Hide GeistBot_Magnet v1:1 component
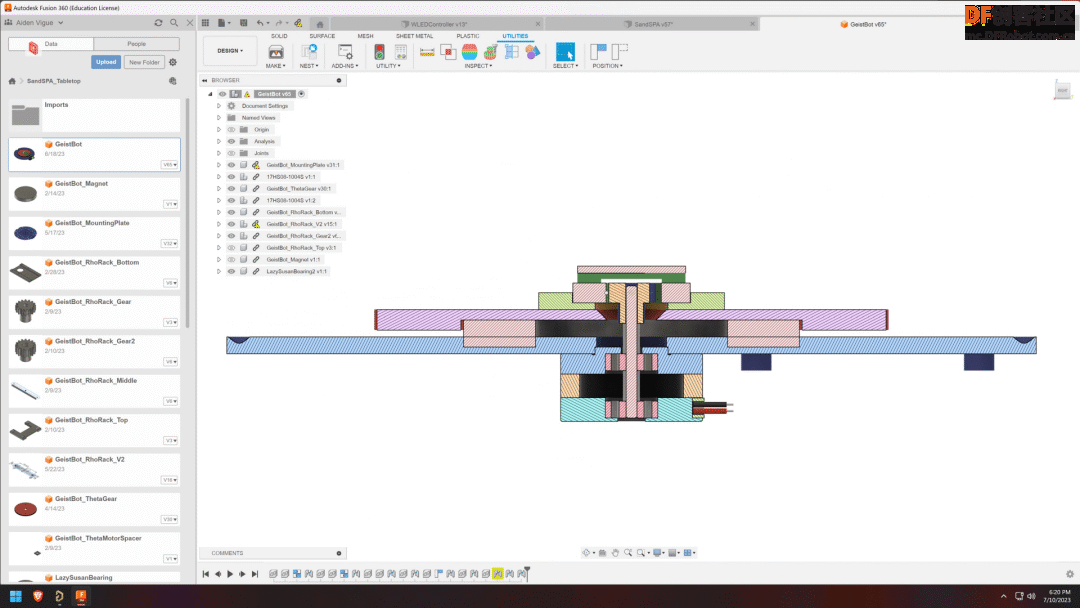 [x=231, y=260]
